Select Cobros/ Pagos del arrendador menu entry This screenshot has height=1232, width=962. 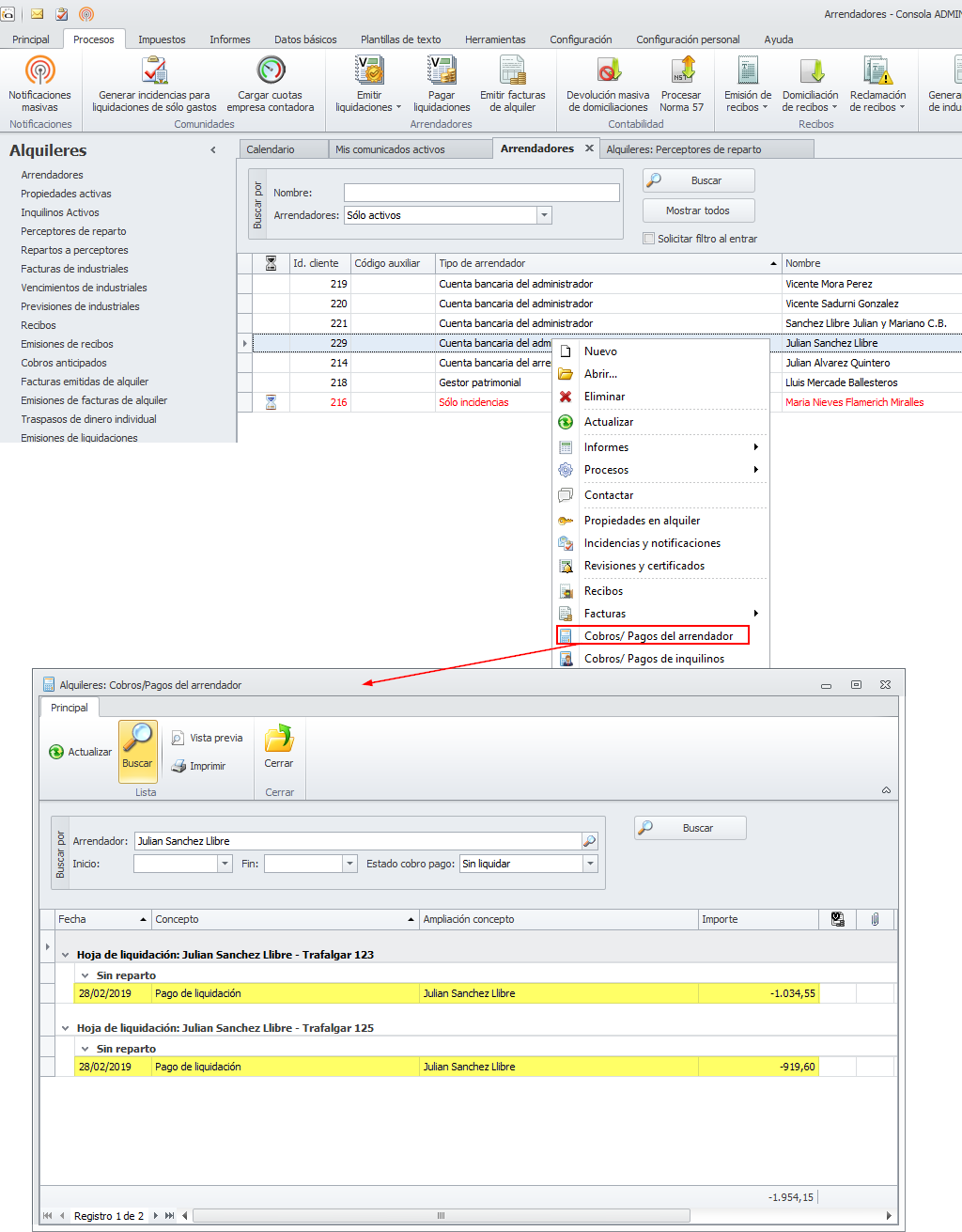click(x=658, y=636)
